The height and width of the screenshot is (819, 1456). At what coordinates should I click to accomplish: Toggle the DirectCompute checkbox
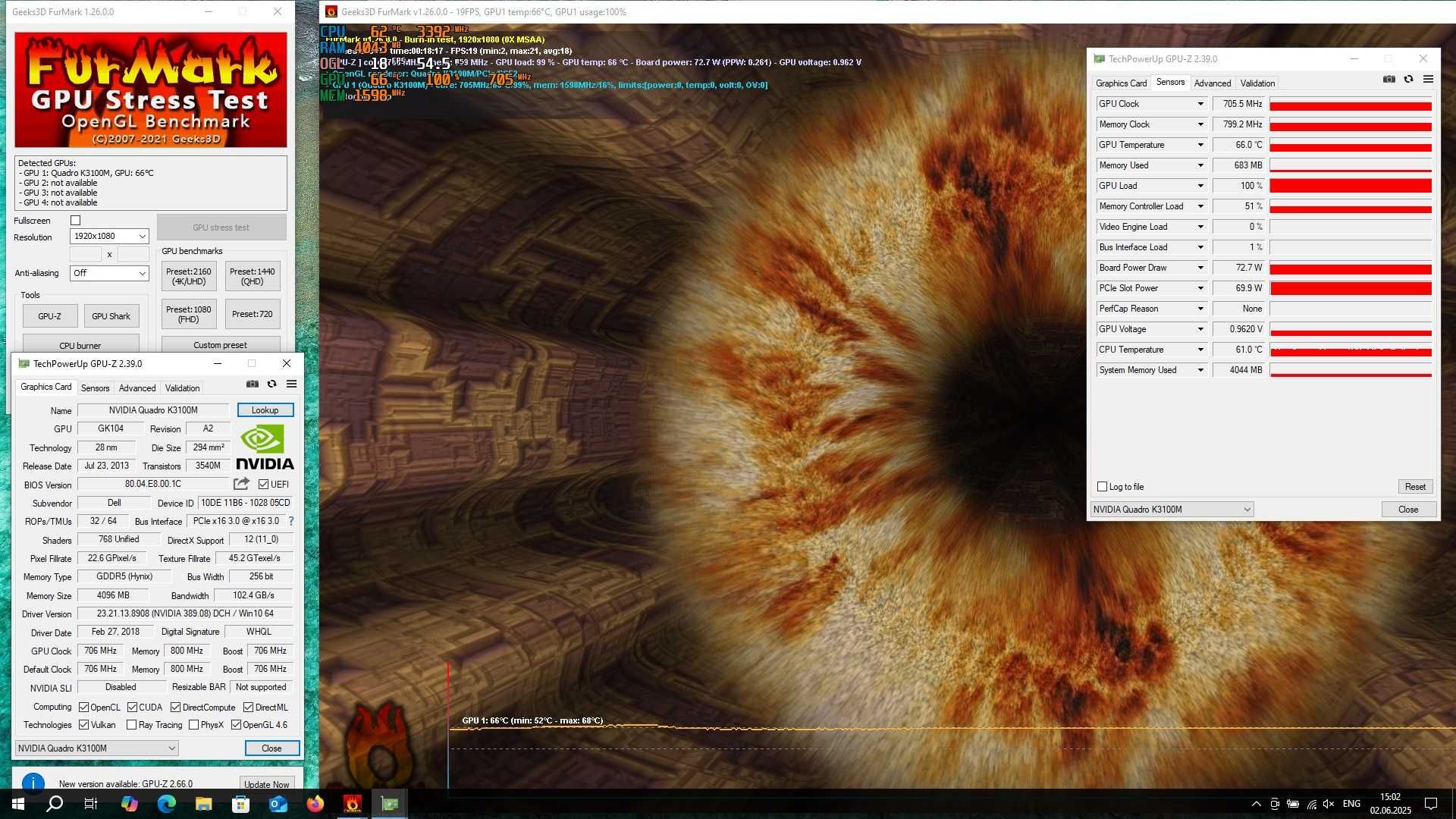click(x=175, y=707)
